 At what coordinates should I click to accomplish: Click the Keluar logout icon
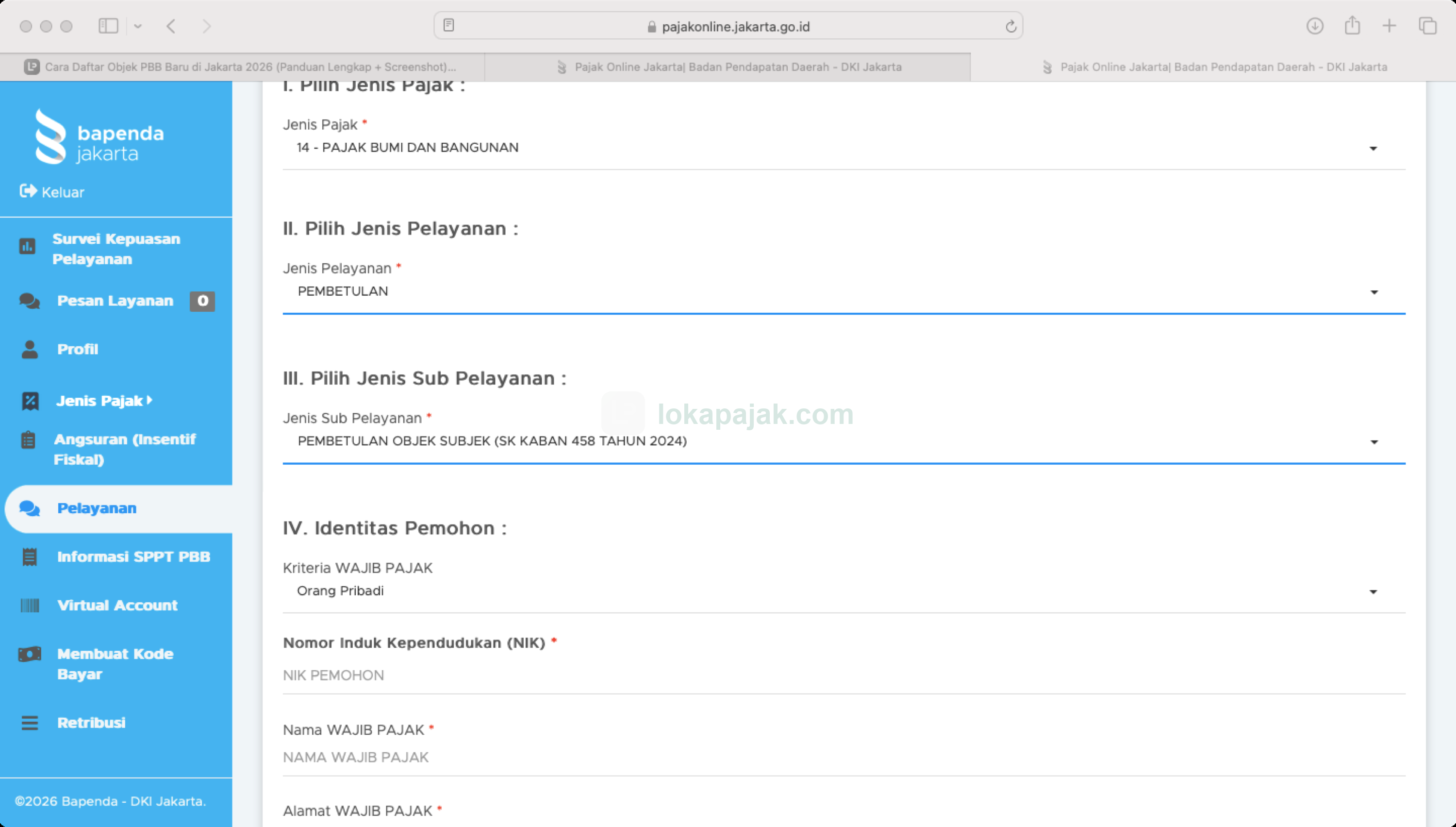[28, 191]
